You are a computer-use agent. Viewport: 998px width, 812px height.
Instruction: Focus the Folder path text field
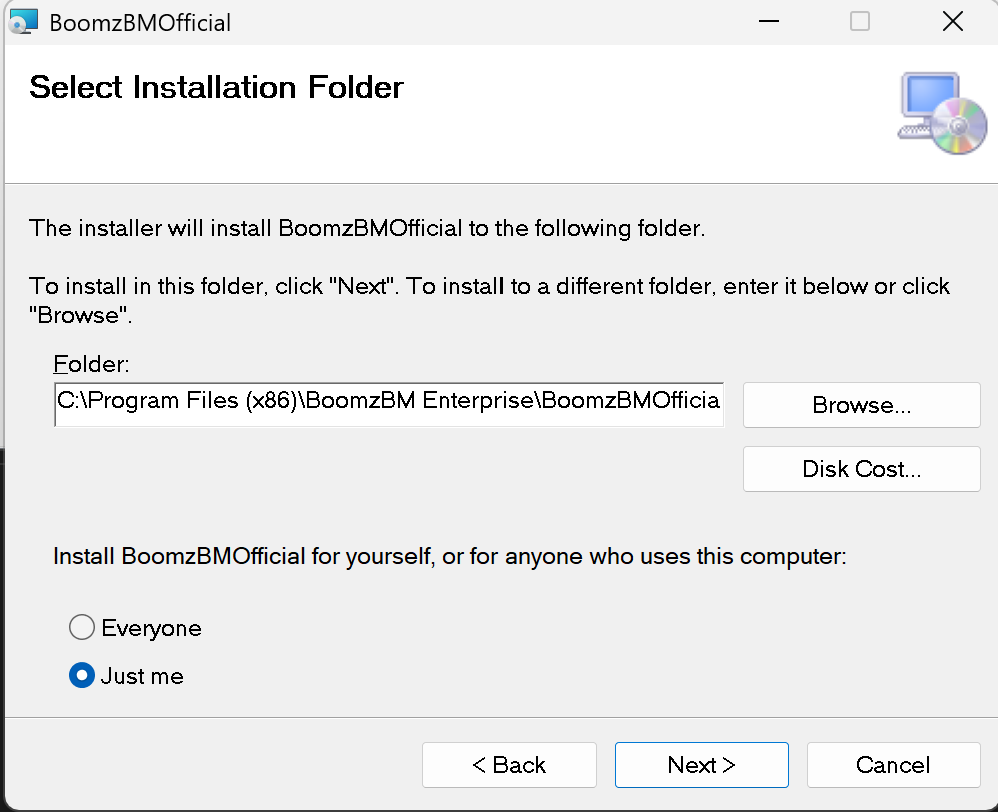coord(388,401)
